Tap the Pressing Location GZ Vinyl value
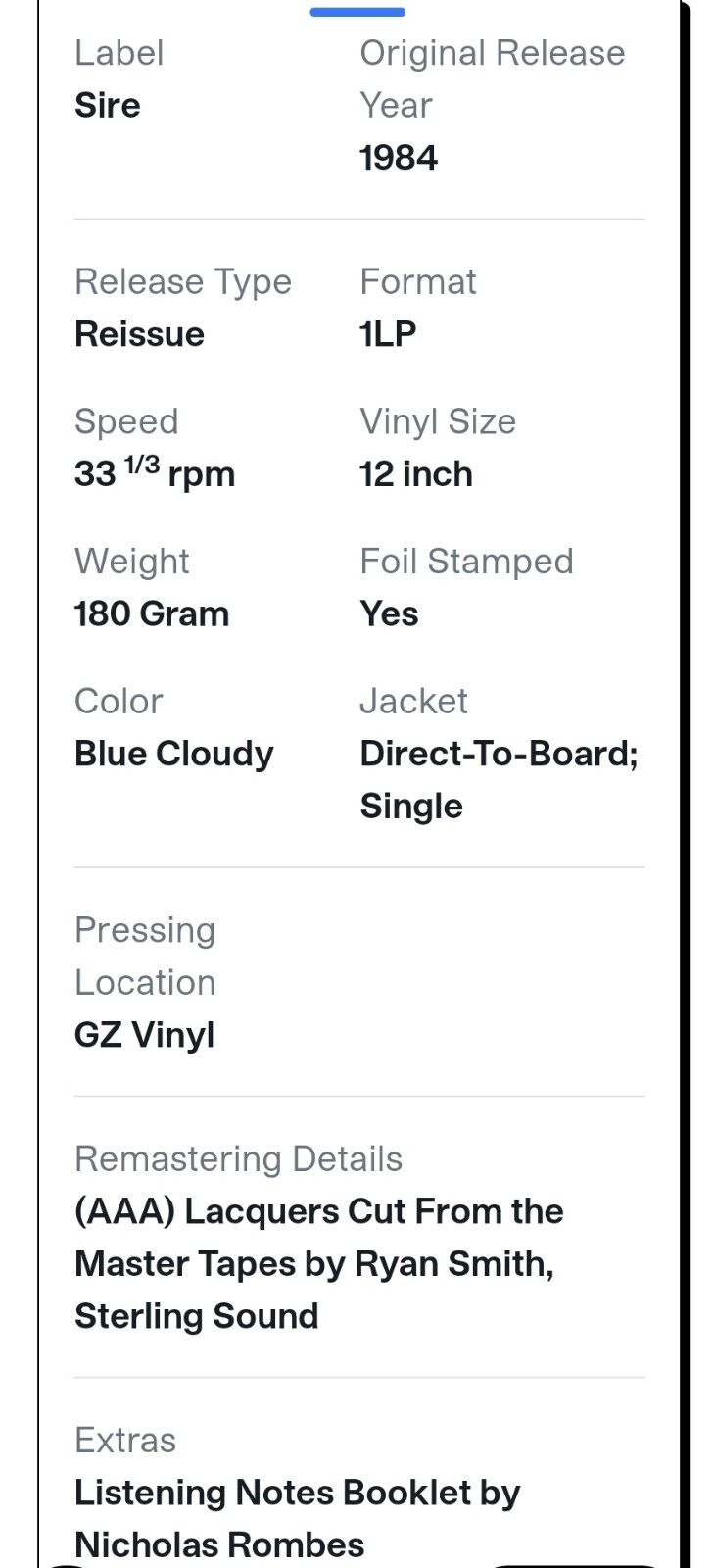This screenshot has height=1568, width=714. tap(145, 1035)
